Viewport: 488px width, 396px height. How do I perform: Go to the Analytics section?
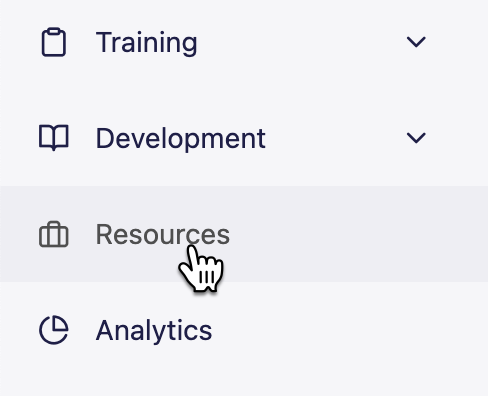[244, 330]
